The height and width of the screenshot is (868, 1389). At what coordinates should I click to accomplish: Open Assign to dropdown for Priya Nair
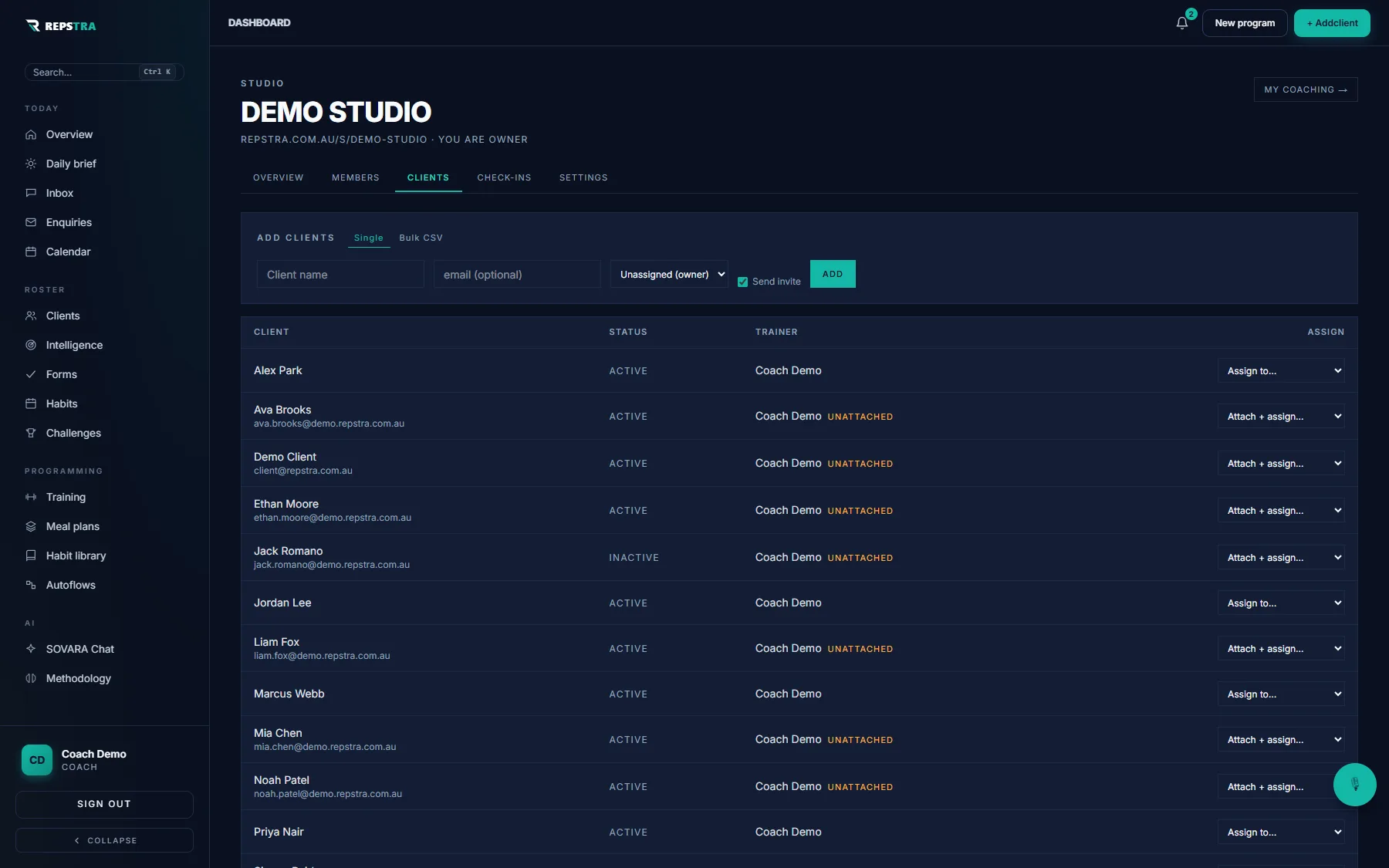click(1281, 832)
